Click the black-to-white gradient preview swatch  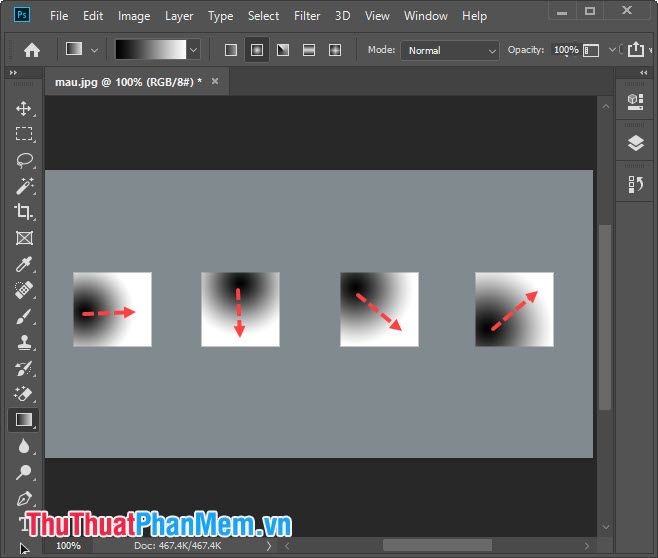pyautogui.click(x=150, y=50)
